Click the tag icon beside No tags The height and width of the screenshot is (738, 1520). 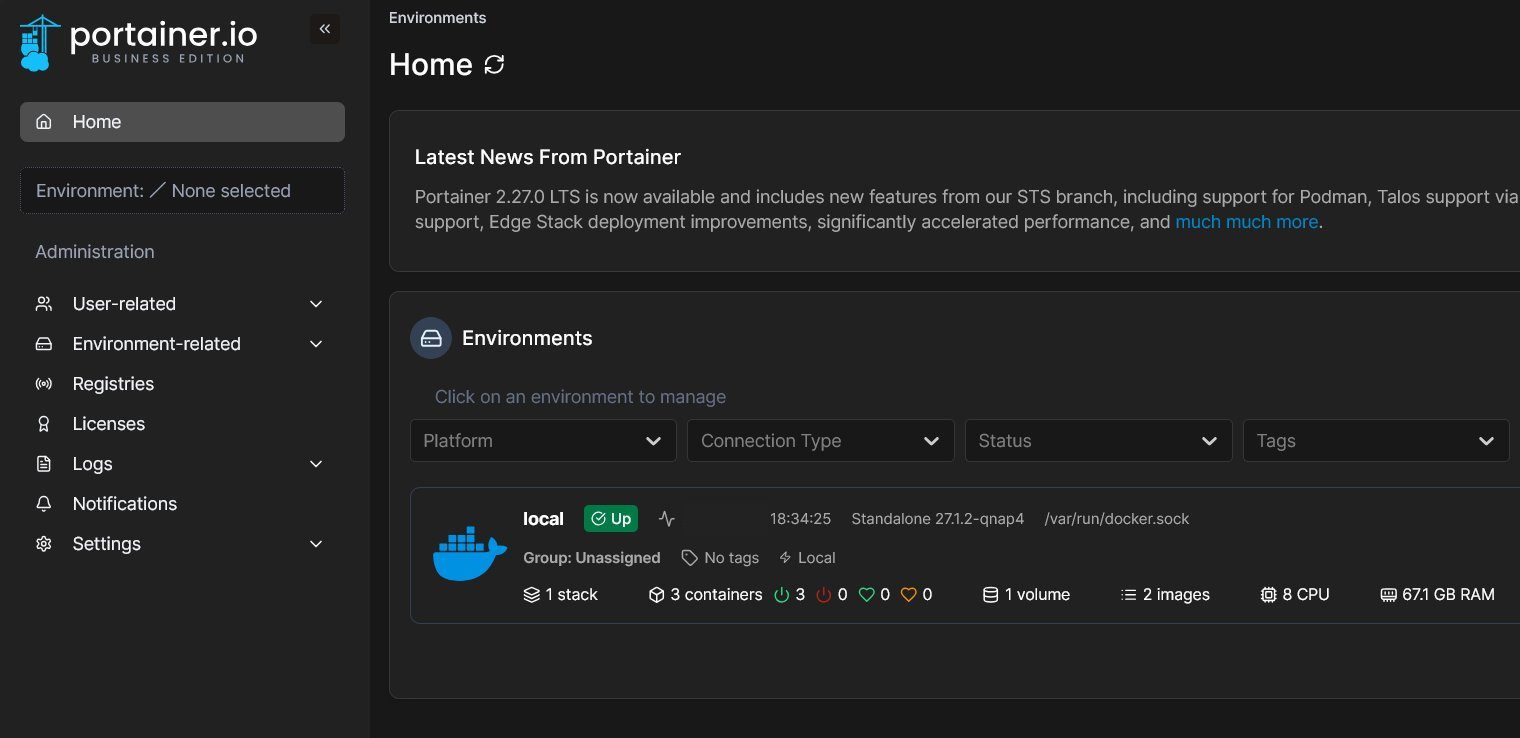click(x=689, y=557)
